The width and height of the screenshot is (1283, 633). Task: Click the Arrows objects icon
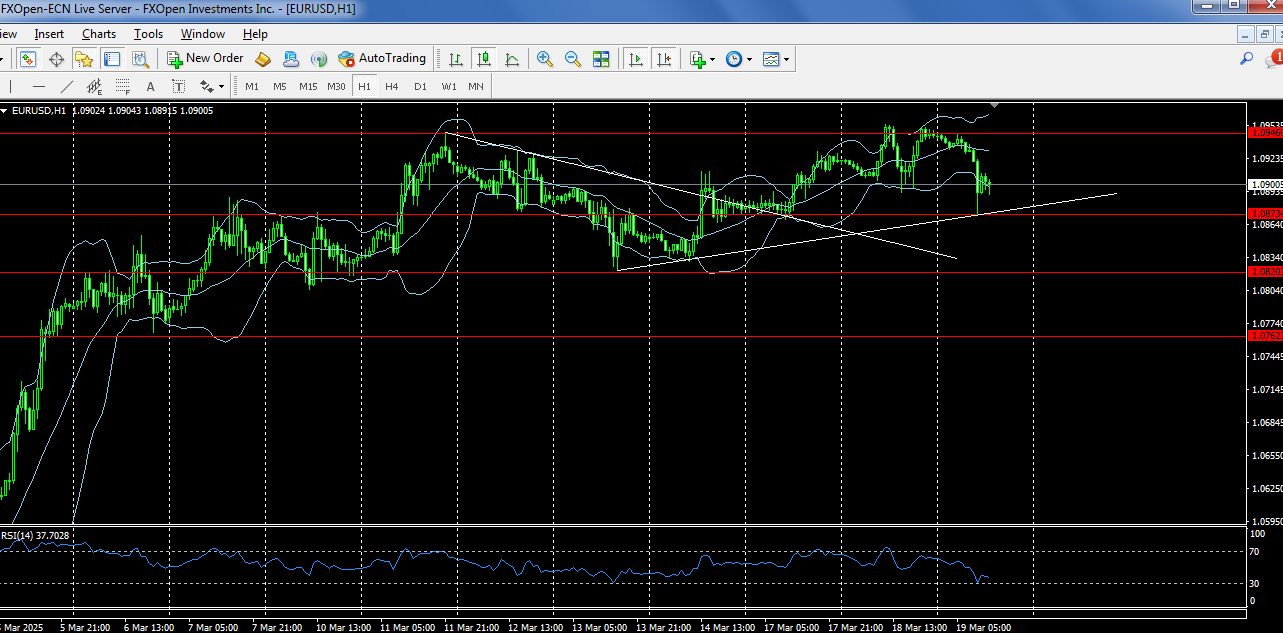pyautogui.click(x=206, y=86)
